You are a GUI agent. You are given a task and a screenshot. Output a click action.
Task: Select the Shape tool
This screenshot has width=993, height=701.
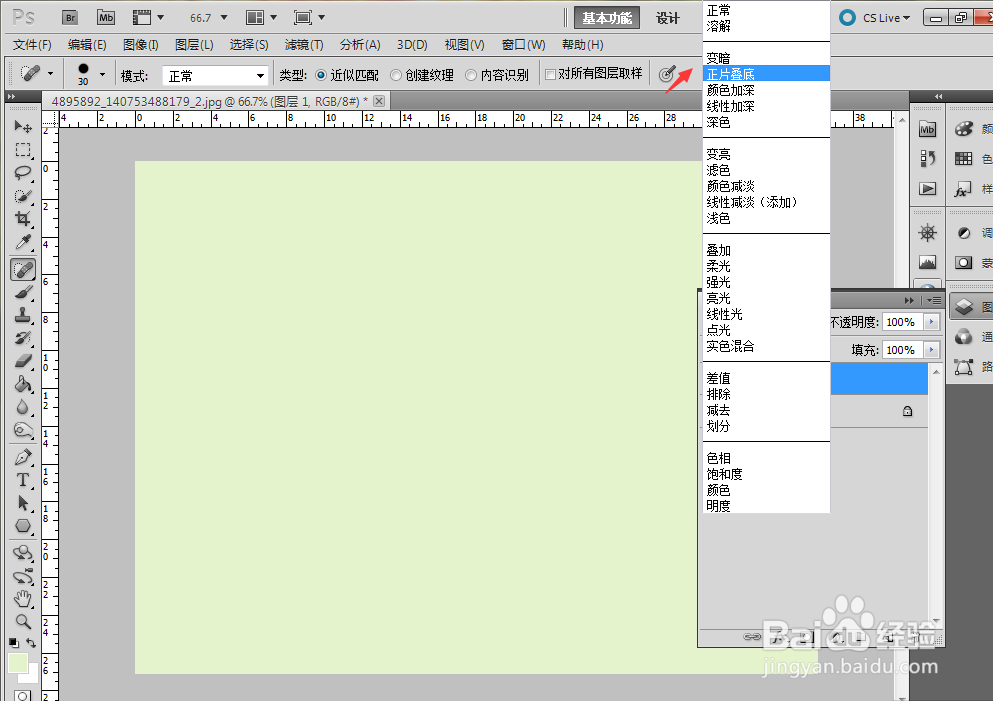point(23,526)
